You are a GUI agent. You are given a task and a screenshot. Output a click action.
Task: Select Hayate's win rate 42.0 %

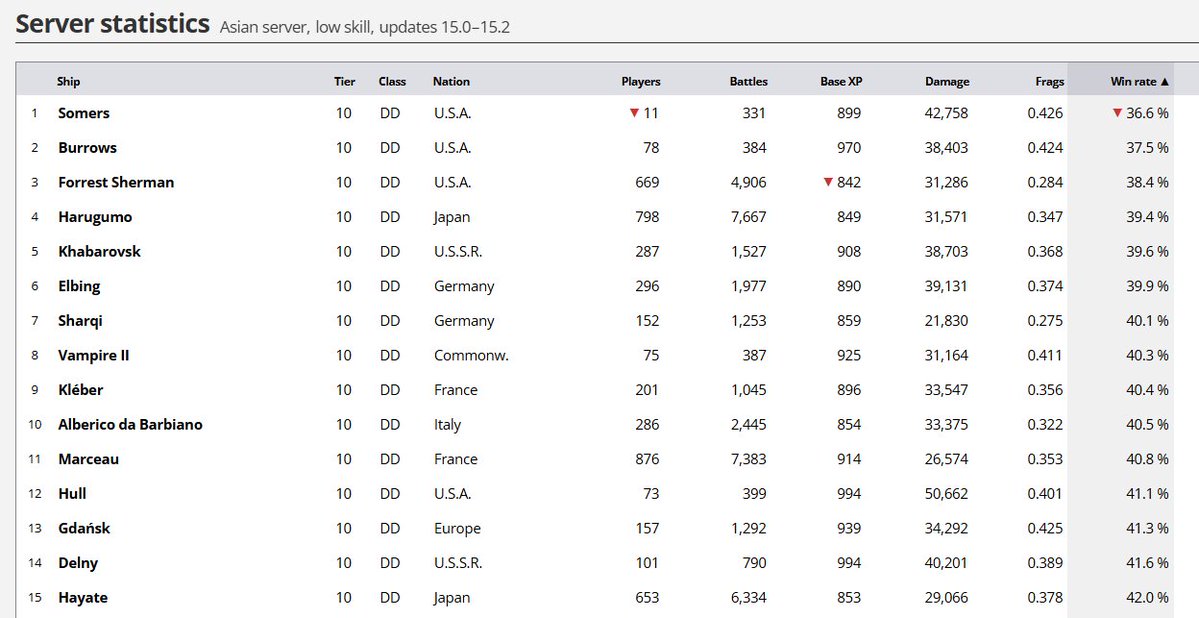tap(1147, 597)
